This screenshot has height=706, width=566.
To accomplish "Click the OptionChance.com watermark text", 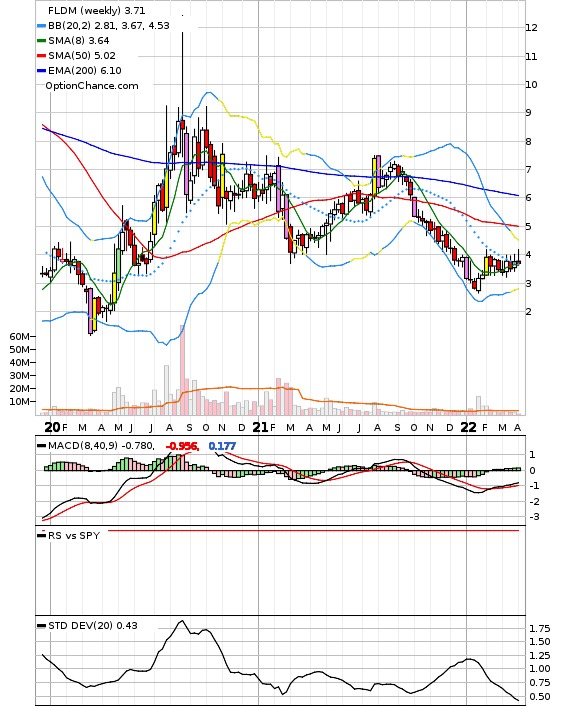I will point(92,86).
